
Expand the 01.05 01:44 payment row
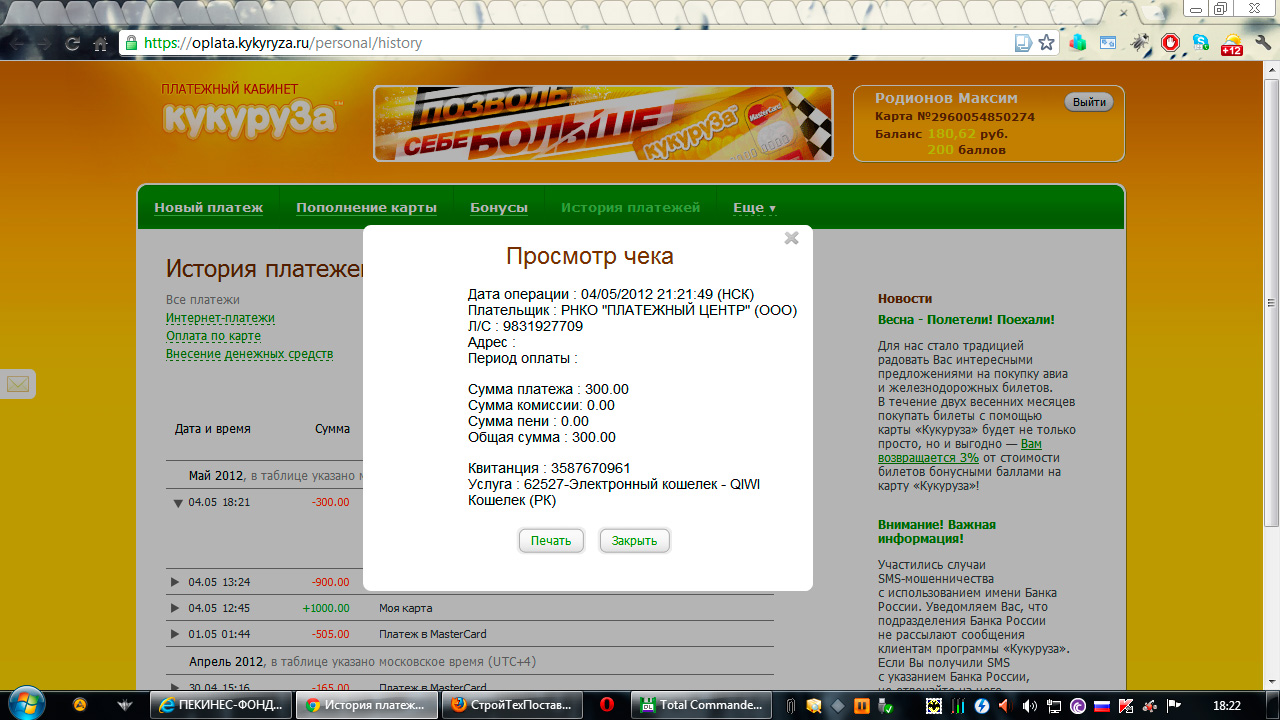click(x=176, y=634)
